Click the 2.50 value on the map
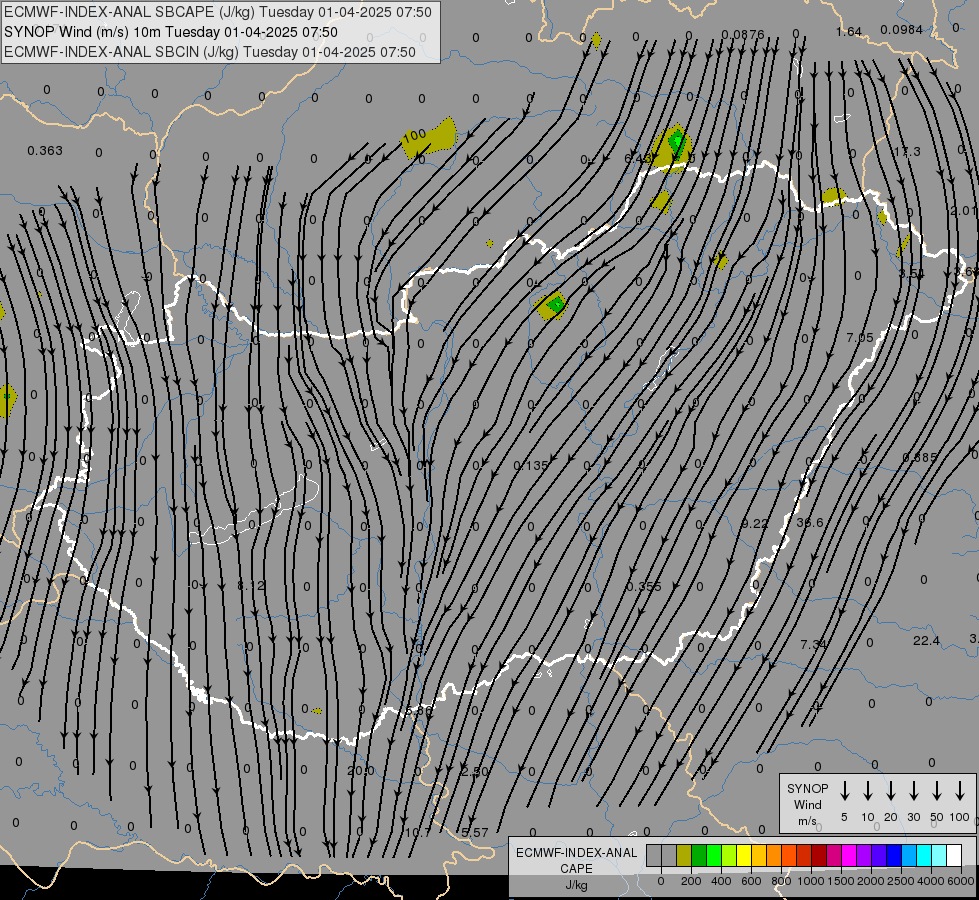 pyautogui.click(x=475, y=771)
